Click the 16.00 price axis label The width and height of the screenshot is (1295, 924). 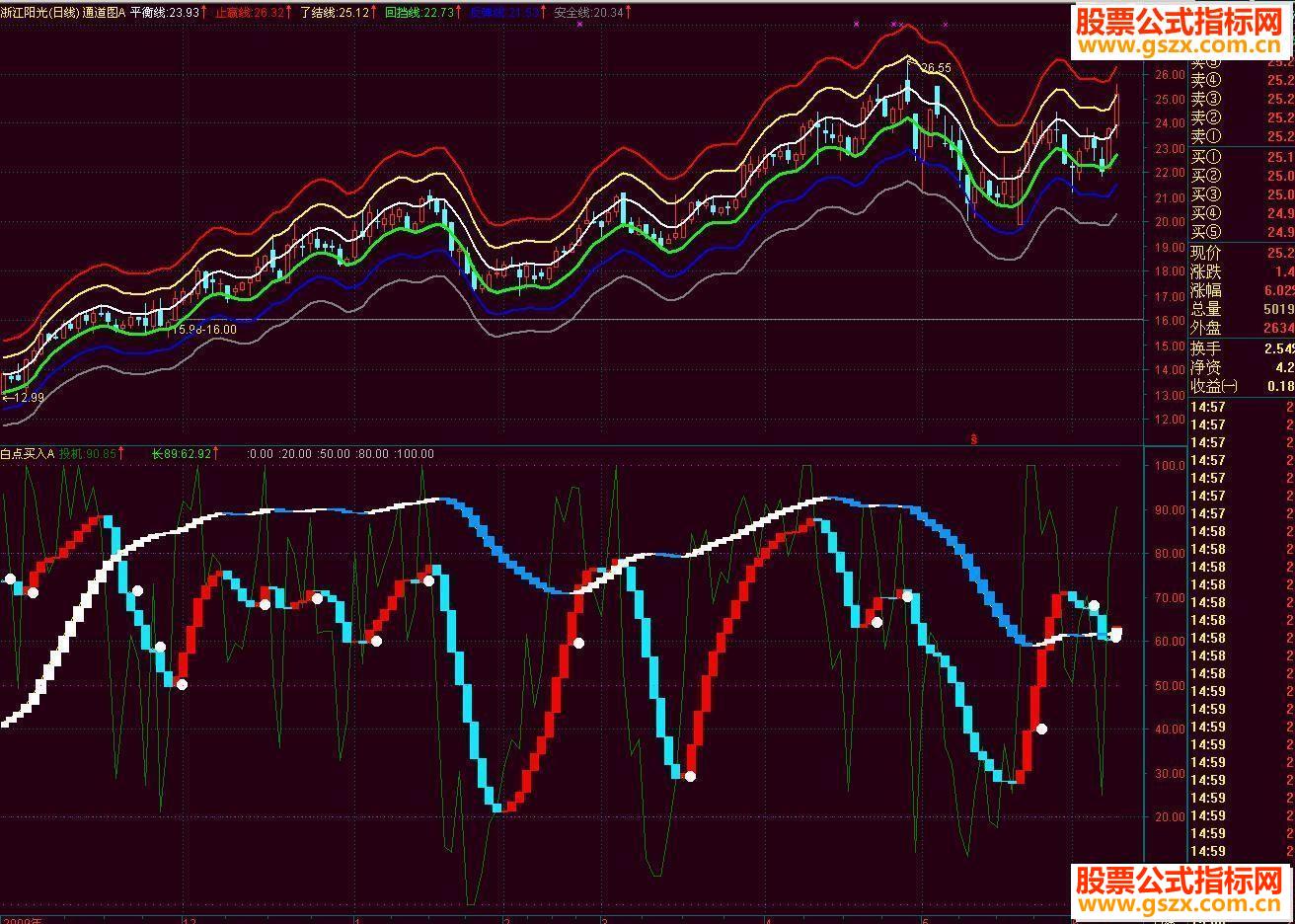[1169, 320]
